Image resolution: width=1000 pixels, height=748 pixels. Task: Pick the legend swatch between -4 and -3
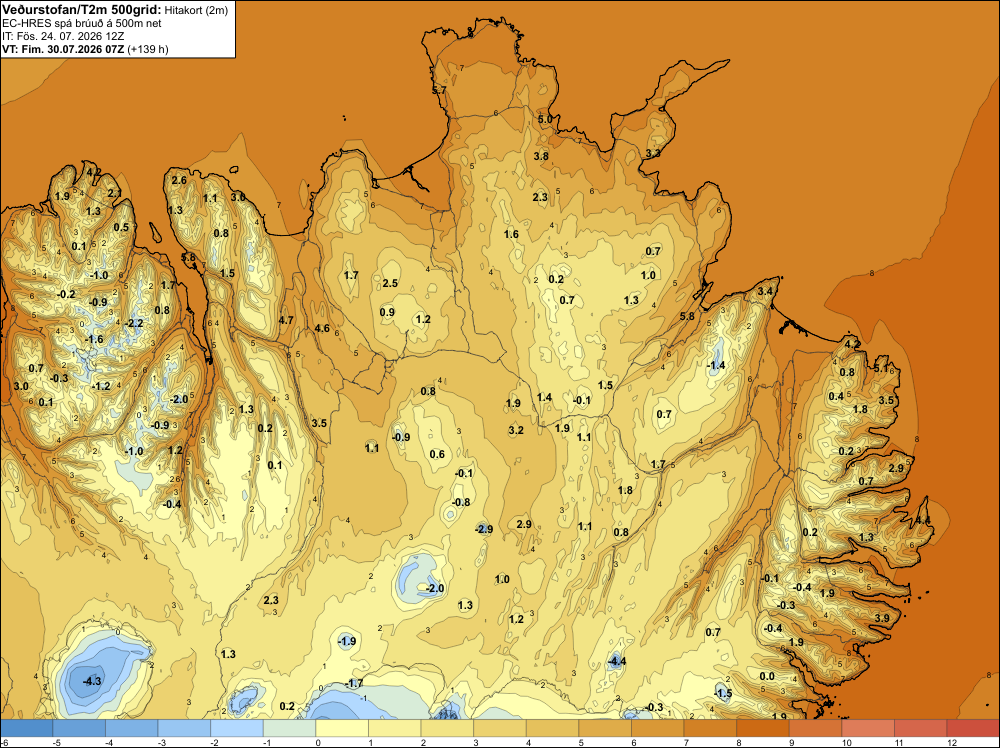[x=132, y=728]
